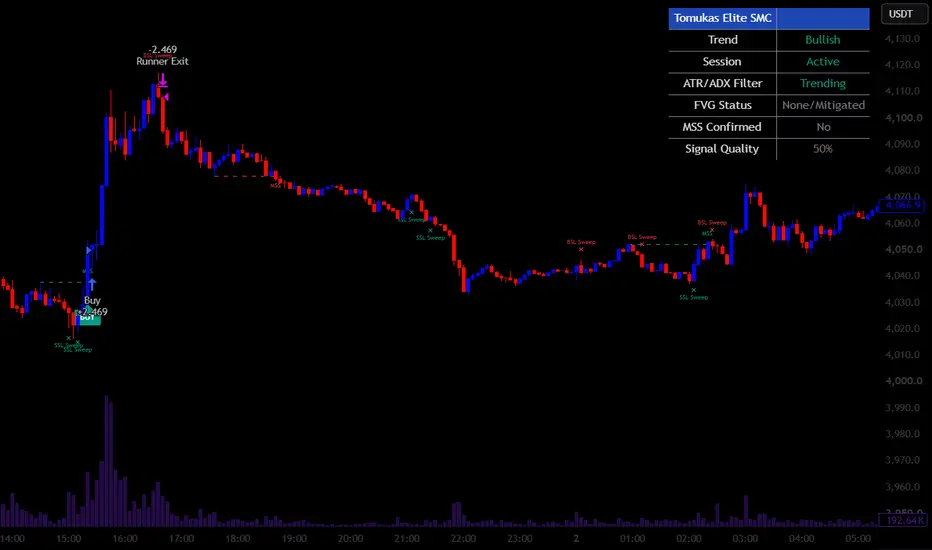Screen dimensions: 932x550
Task: Click the Bullish trend value
Action: [823, 40]
